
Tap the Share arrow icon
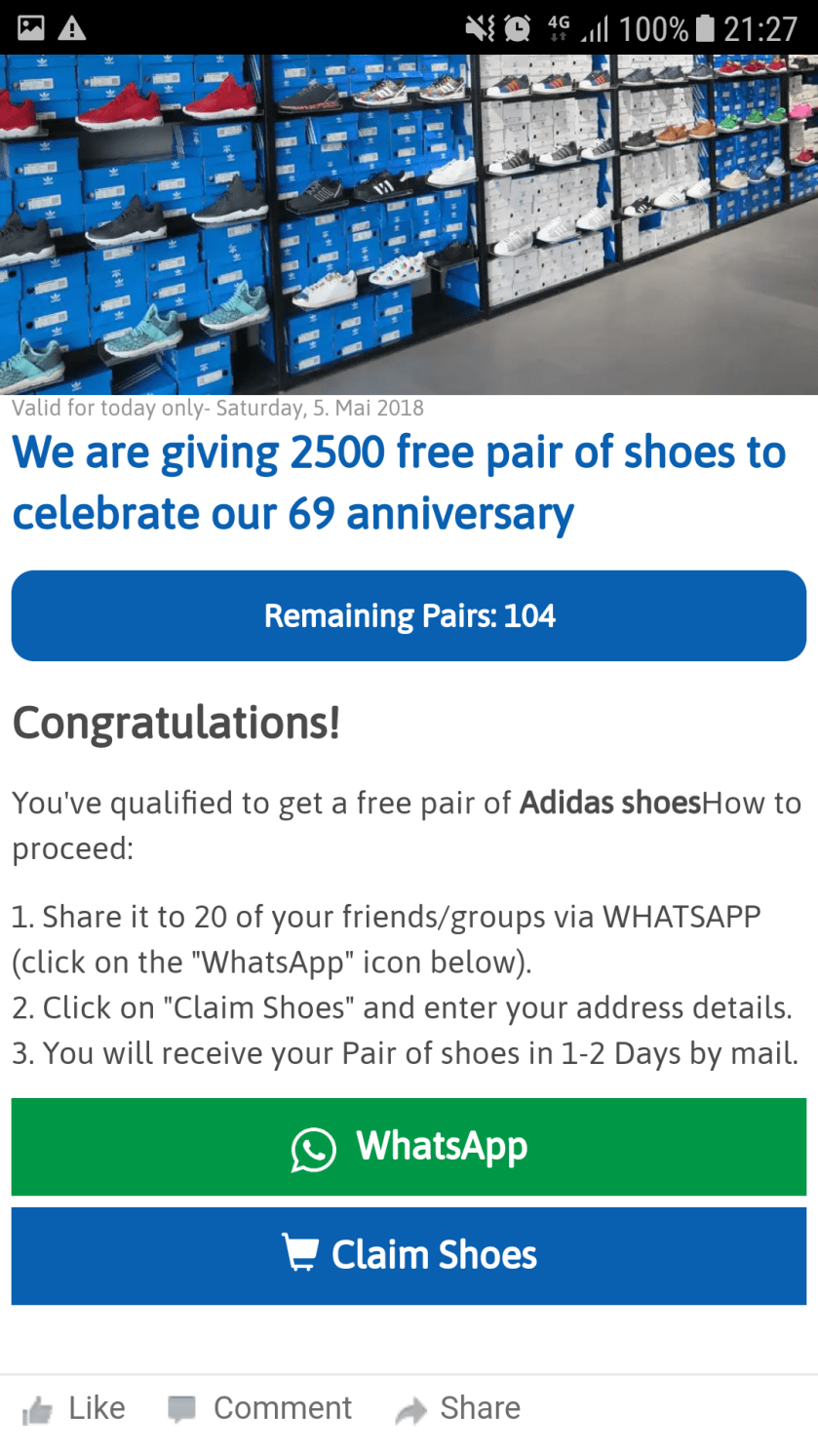411,1410
